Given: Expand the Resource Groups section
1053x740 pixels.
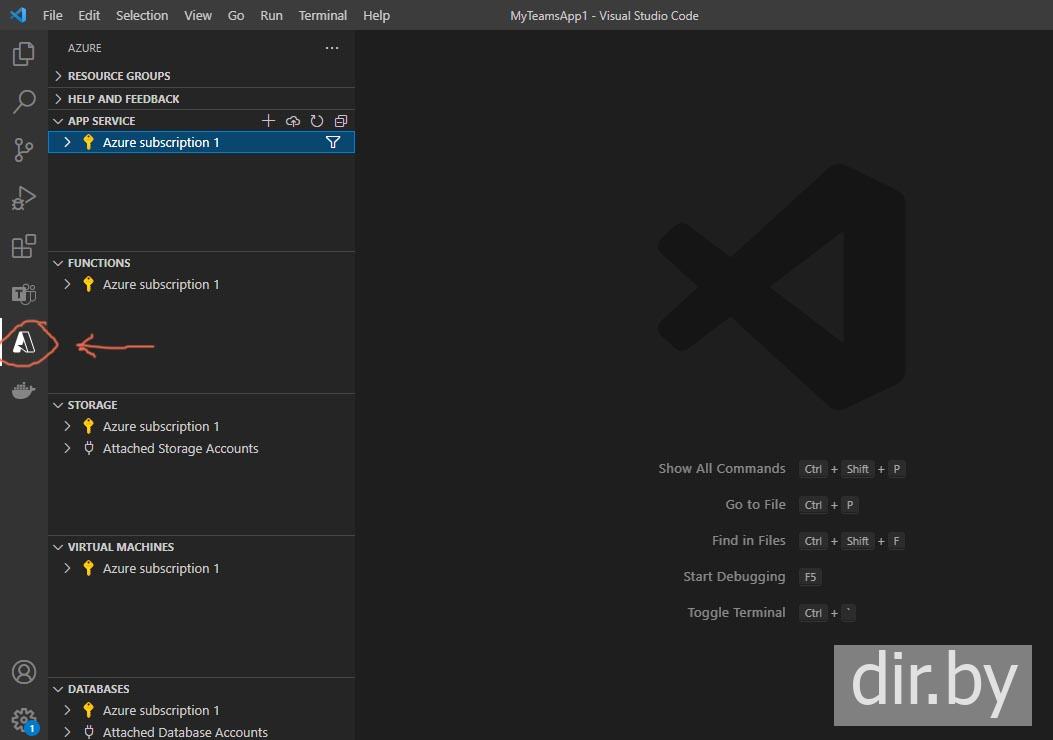Looking at the screenshot, I should coord(118,76).
